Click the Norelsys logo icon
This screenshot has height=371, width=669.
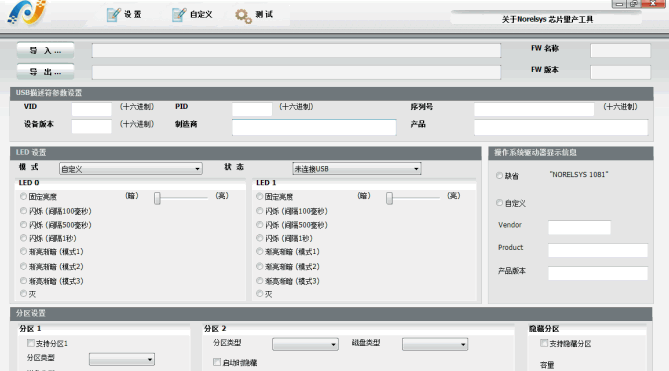coord(26,12)
